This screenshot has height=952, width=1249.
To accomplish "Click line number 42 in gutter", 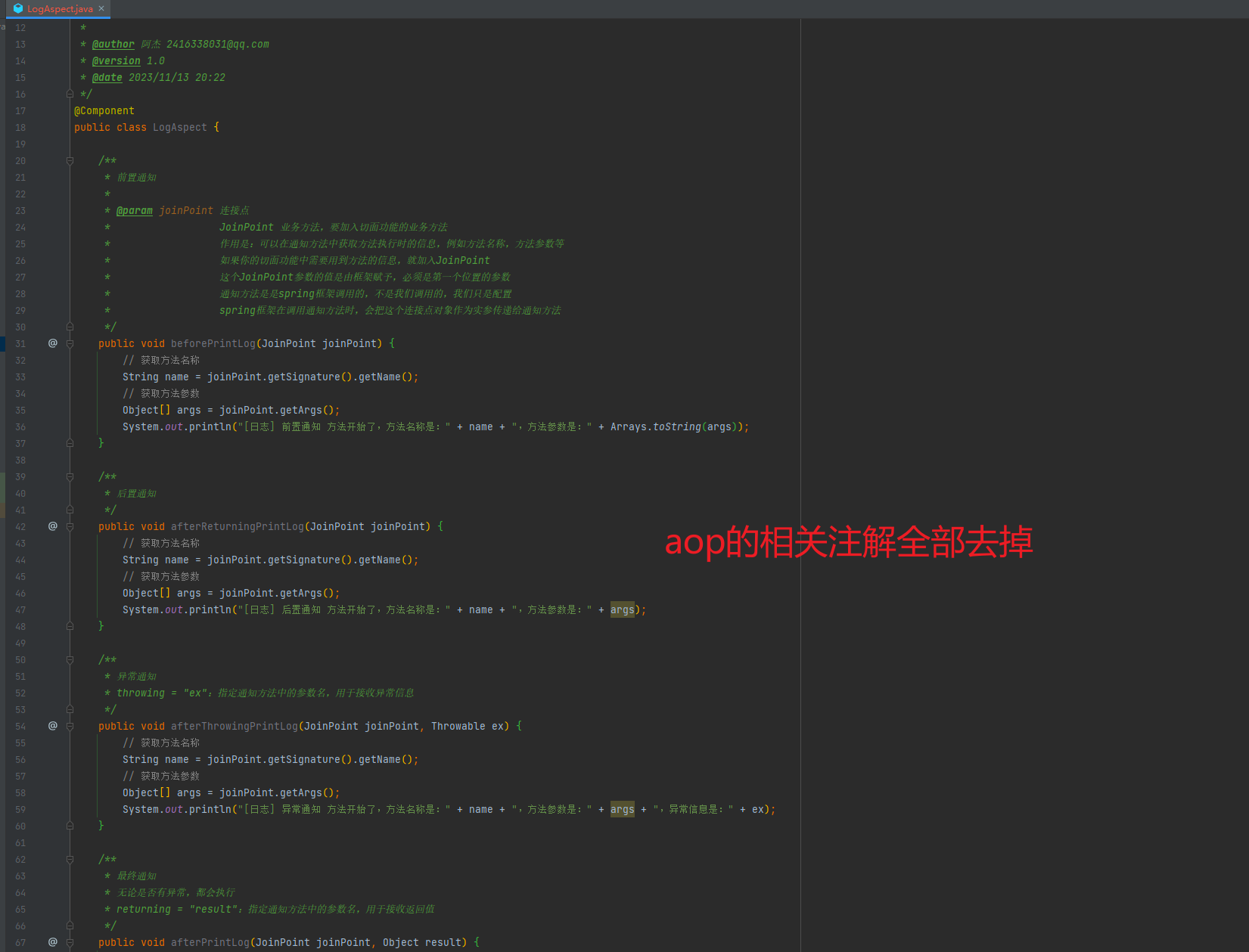I will pyautogui.click(x=20, y=527).
